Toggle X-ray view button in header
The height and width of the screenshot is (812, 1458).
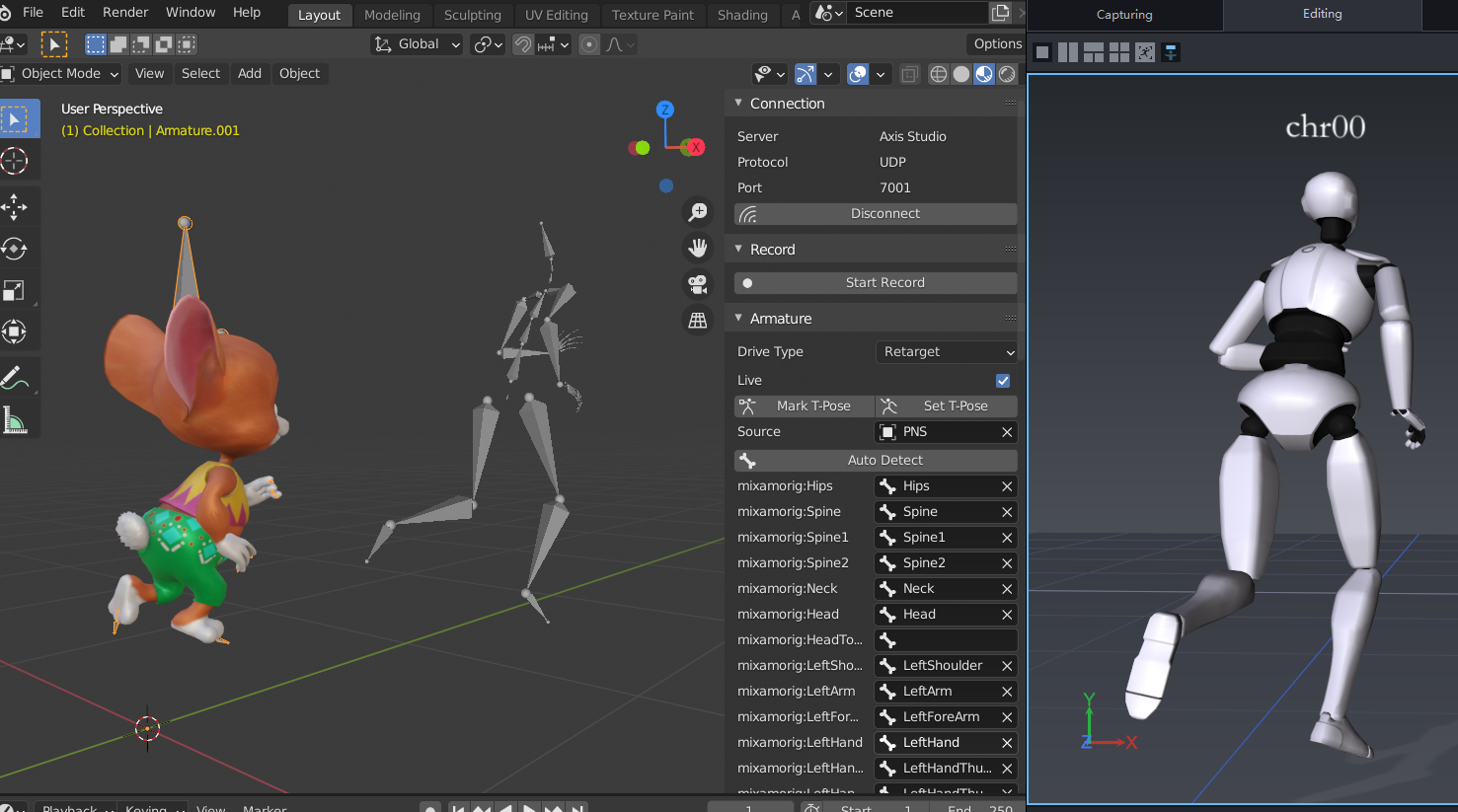[909, 74]
